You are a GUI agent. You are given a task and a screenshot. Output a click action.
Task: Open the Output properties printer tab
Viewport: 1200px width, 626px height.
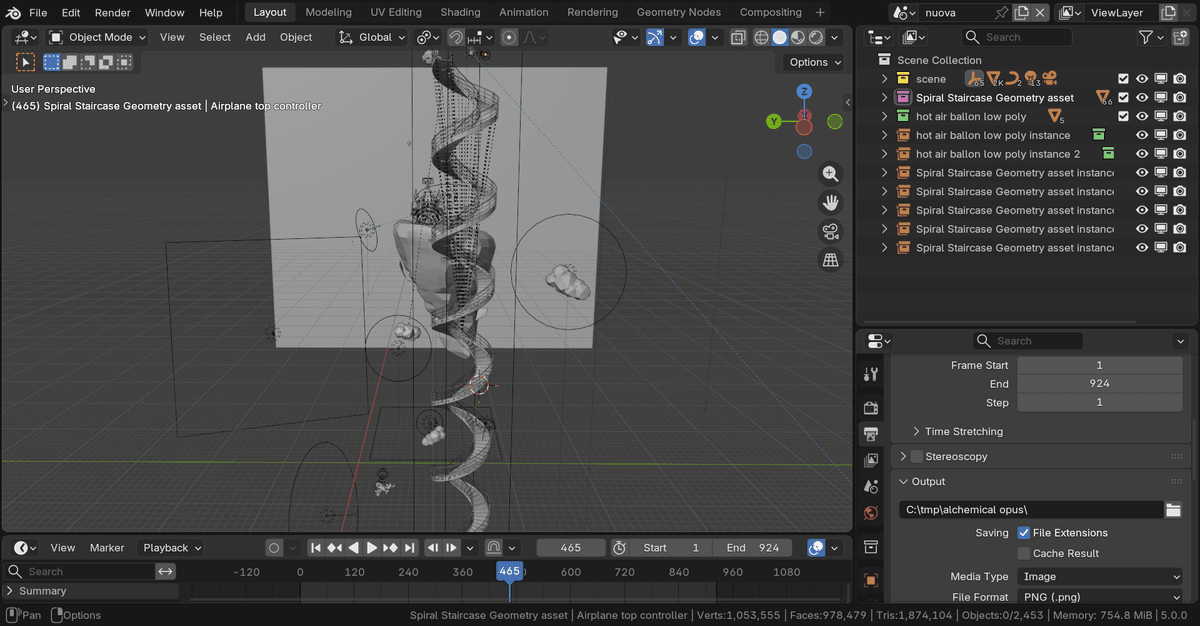871,434
